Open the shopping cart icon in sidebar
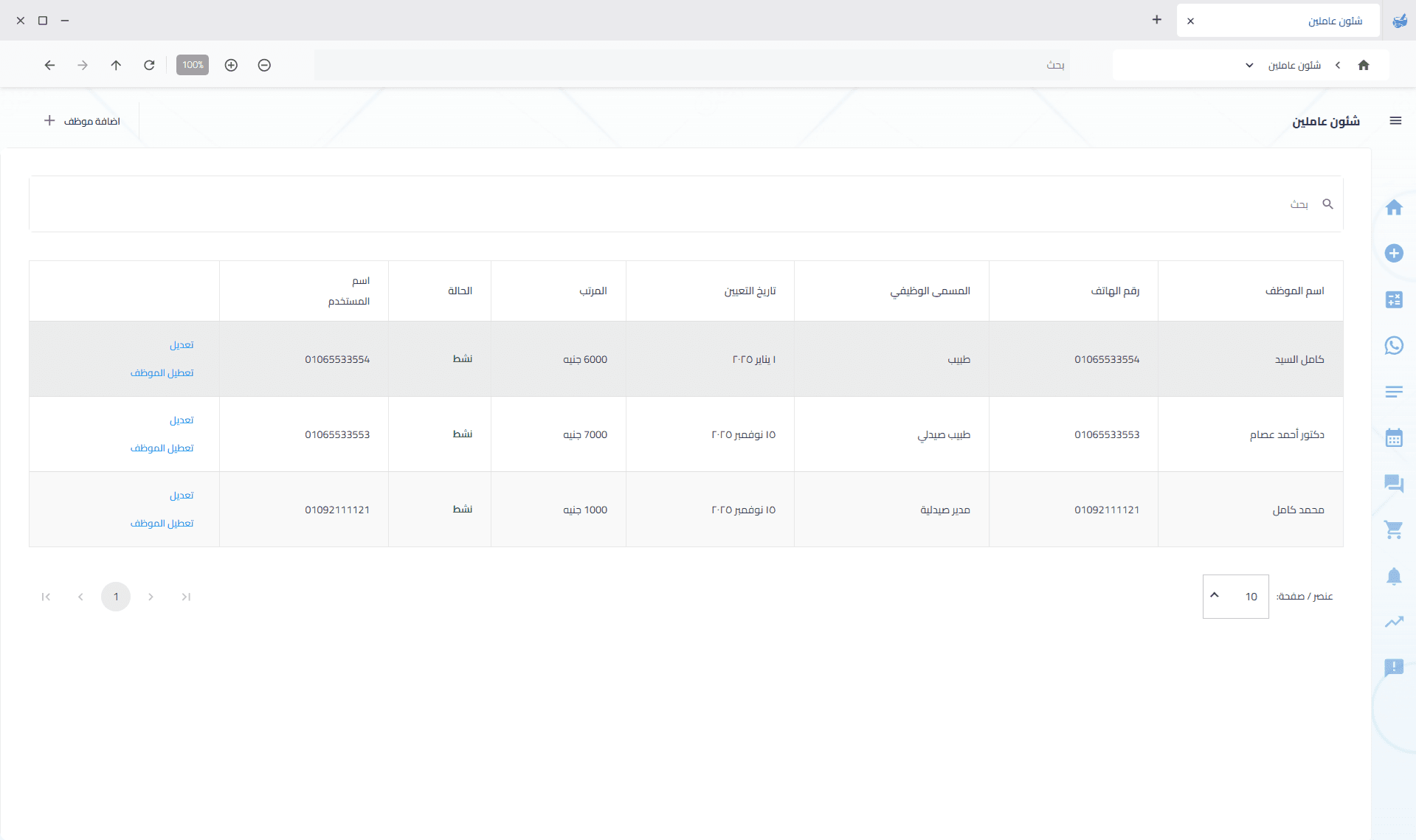1416x840 pixels. point(1393,530)
